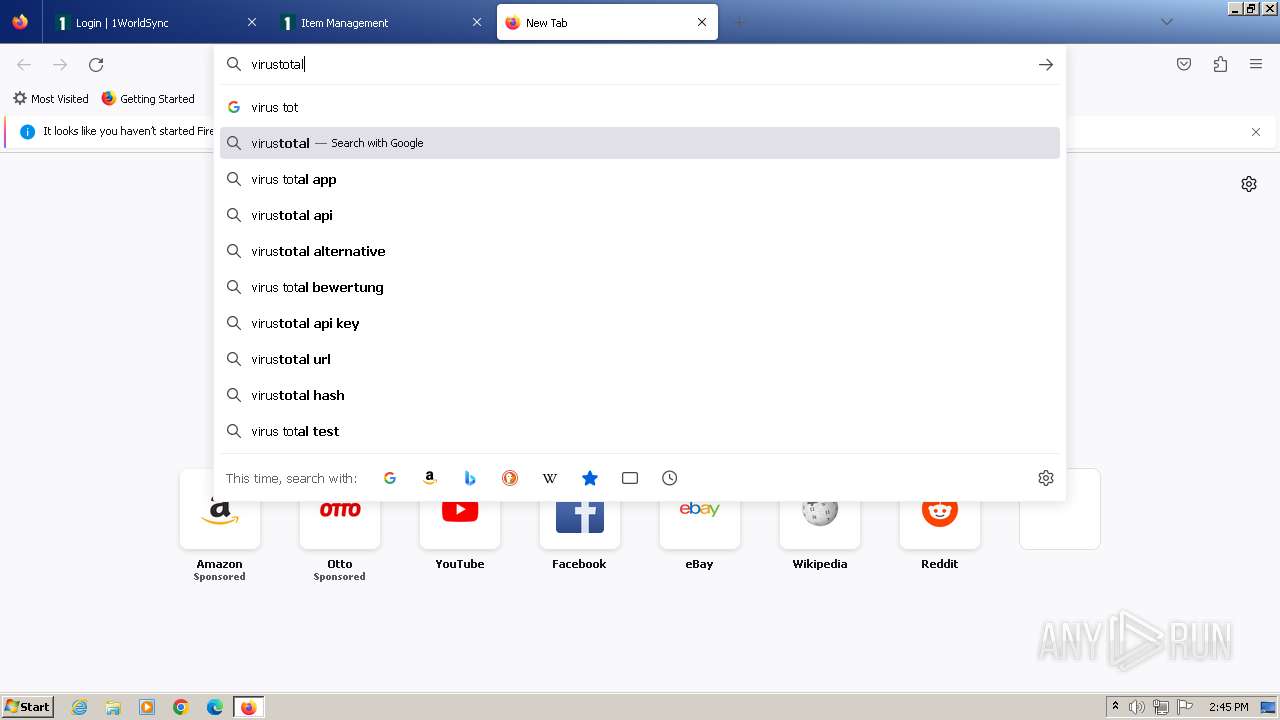Open Facebook shortcut tile
Image resolution: width=1280 pixels, height=720 pixels.
(x=580, y=522)
